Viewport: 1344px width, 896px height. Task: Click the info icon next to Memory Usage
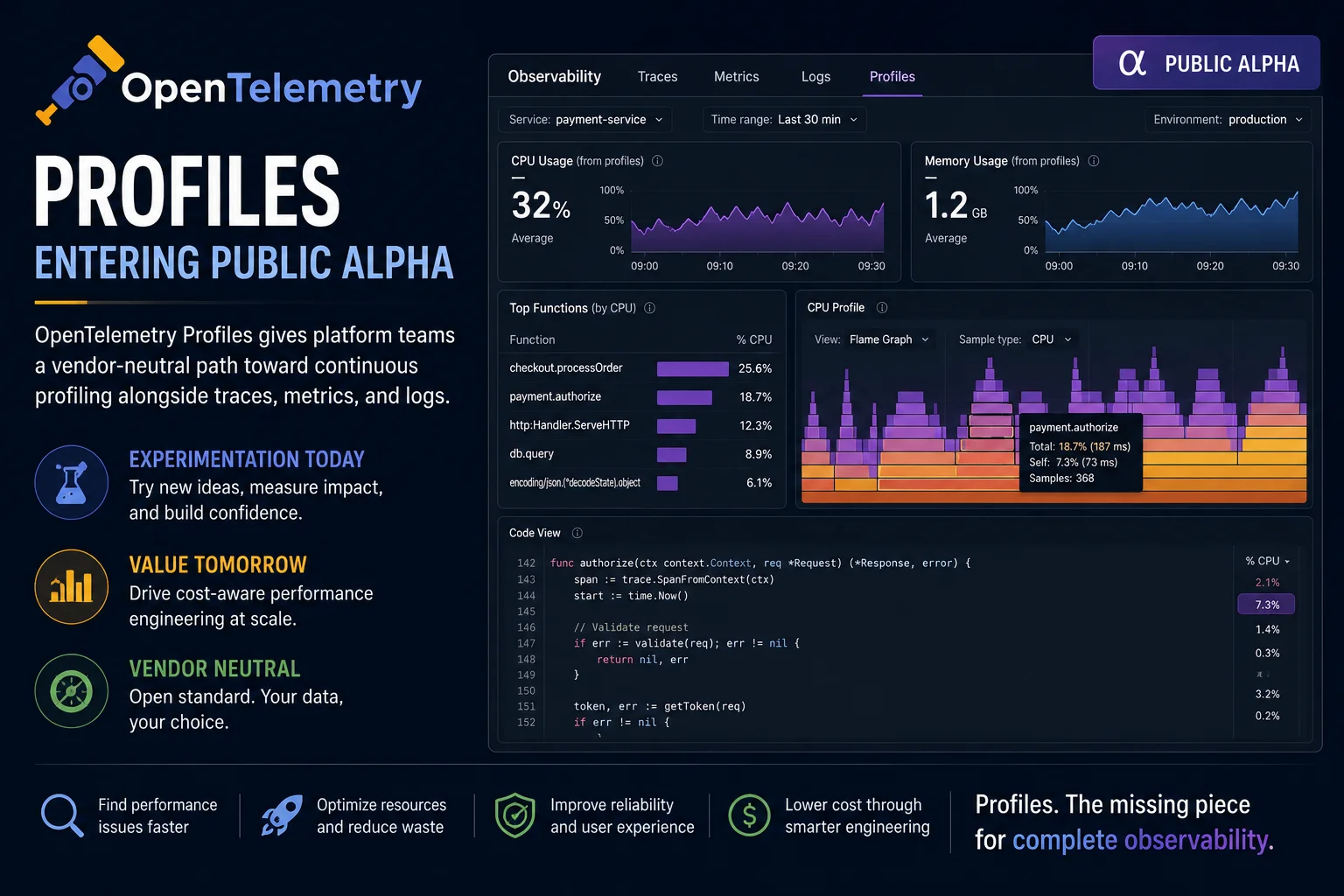[x=1094, y=161]
